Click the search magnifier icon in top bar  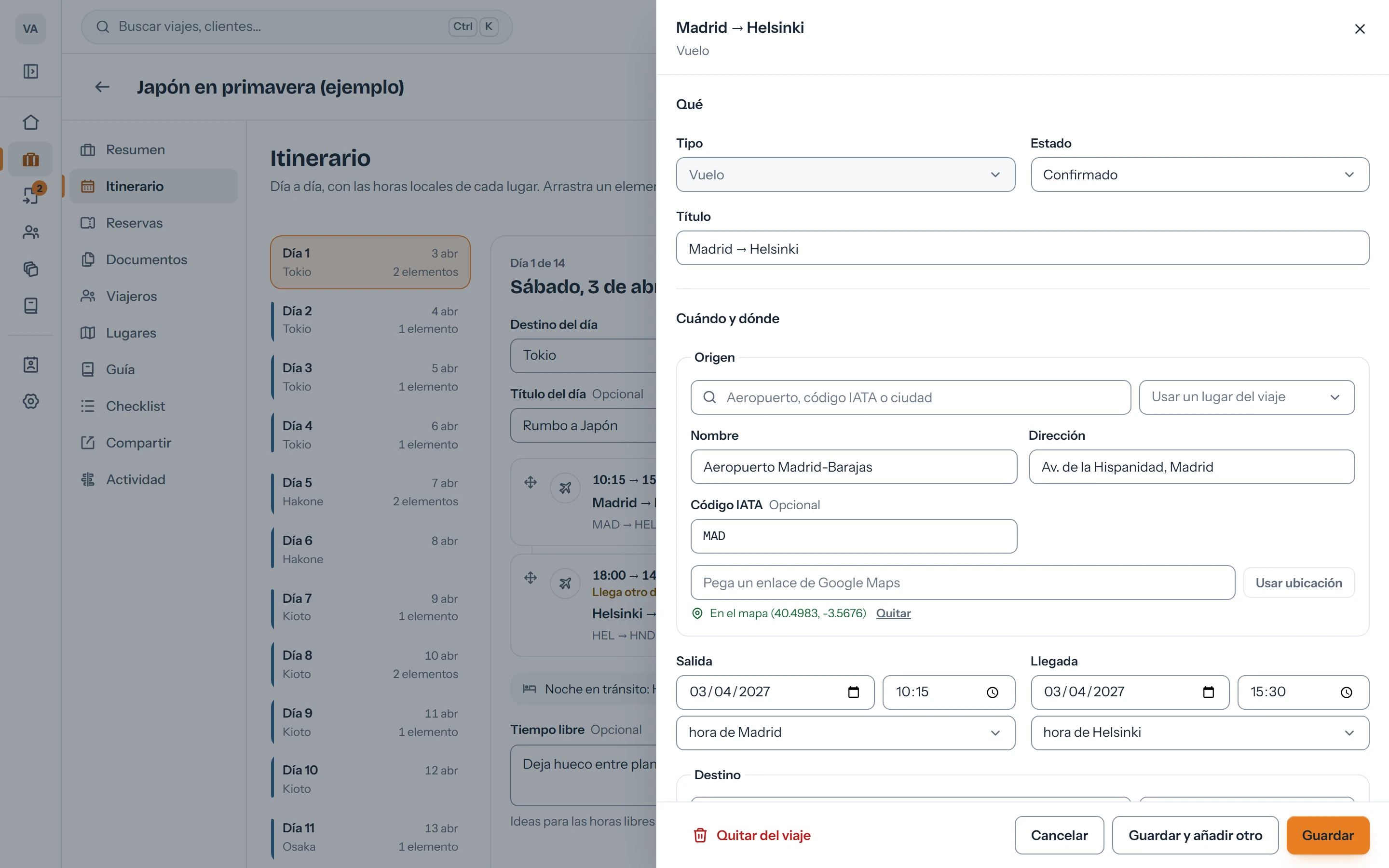103,27
